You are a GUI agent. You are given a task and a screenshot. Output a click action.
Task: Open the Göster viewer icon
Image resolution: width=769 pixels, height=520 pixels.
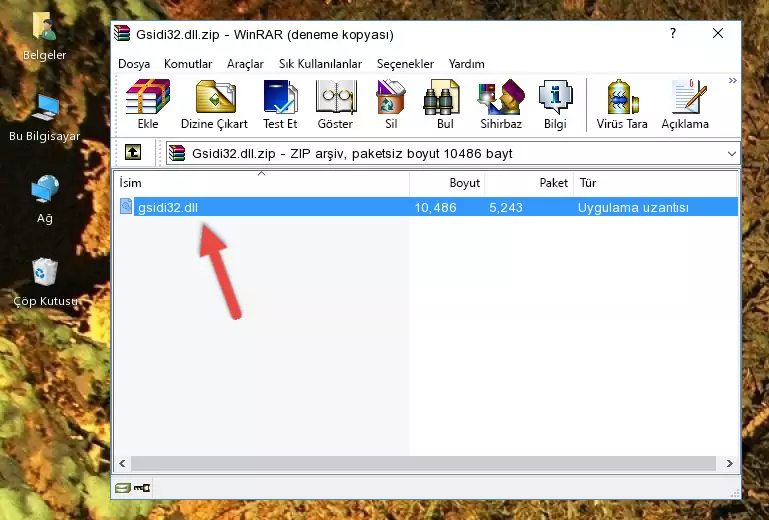click(335, 104)
